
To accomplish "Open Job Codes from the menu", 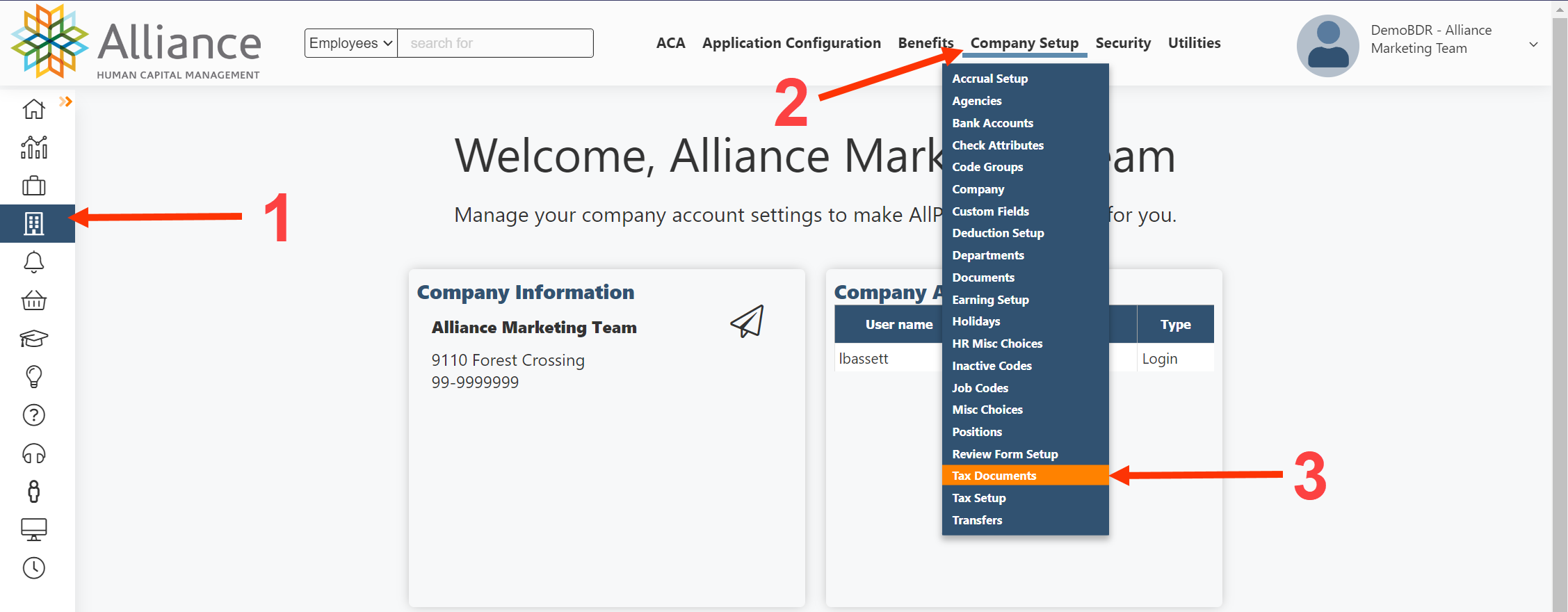I will 1025,388.
